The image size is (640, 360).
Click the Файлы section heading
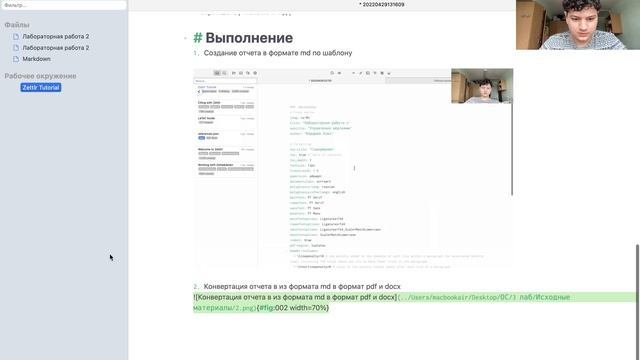point(17,25)
